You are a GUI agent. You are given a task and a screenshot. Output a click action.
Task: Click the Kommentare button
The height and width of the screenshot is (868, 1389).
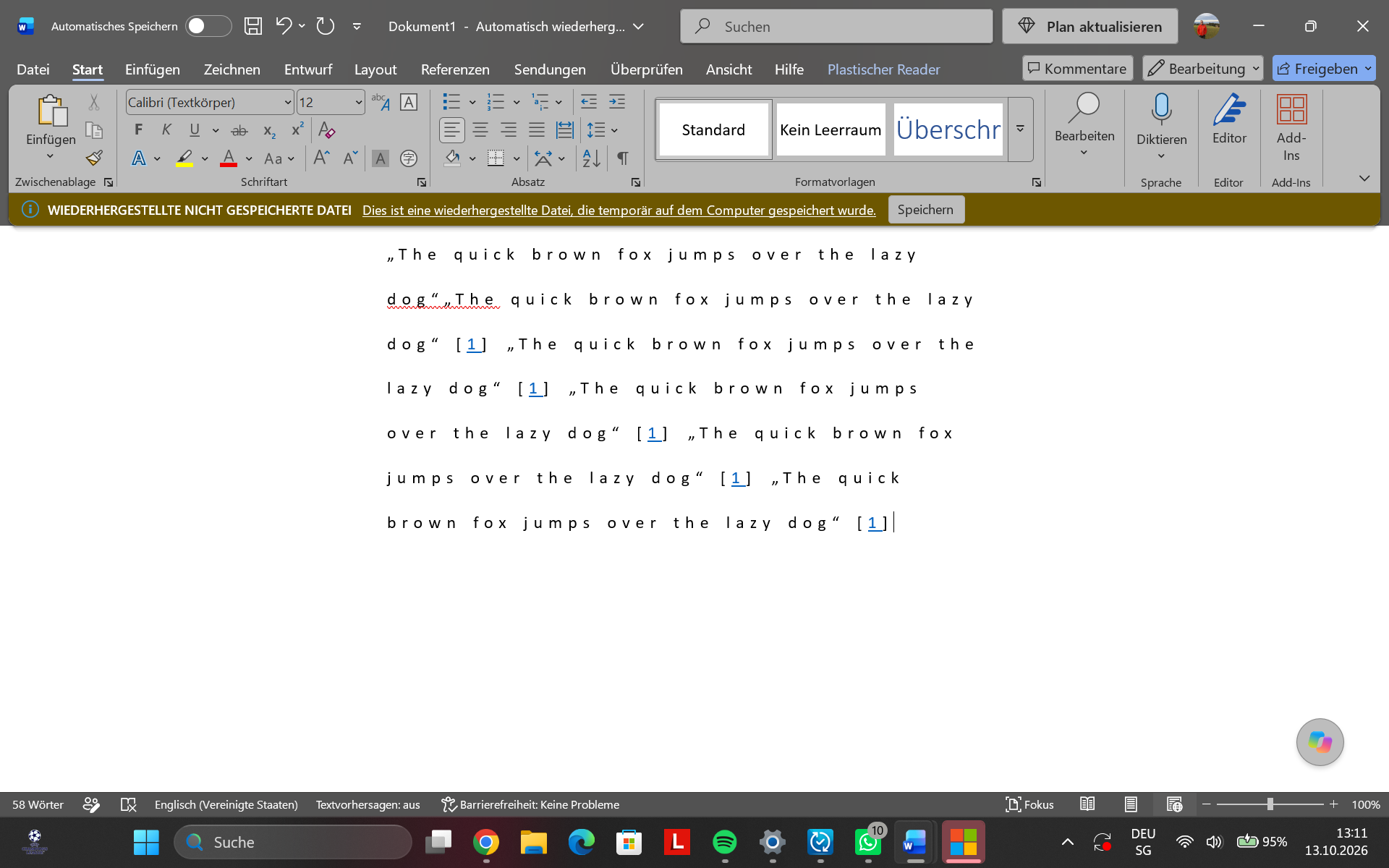click(x=1077, y=69)
